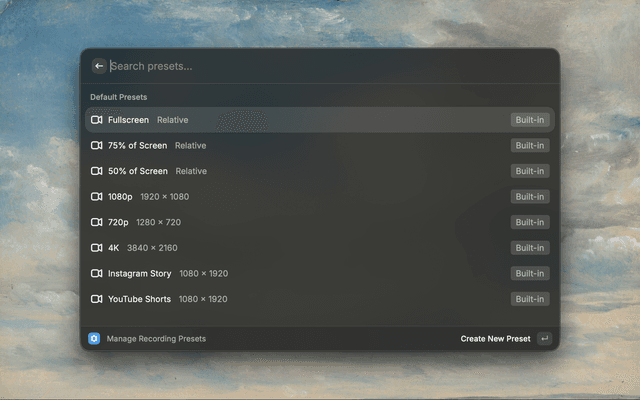Select the 720p 1280 × 720 preset
Screen dimensions: 640x400
(320, 222)
